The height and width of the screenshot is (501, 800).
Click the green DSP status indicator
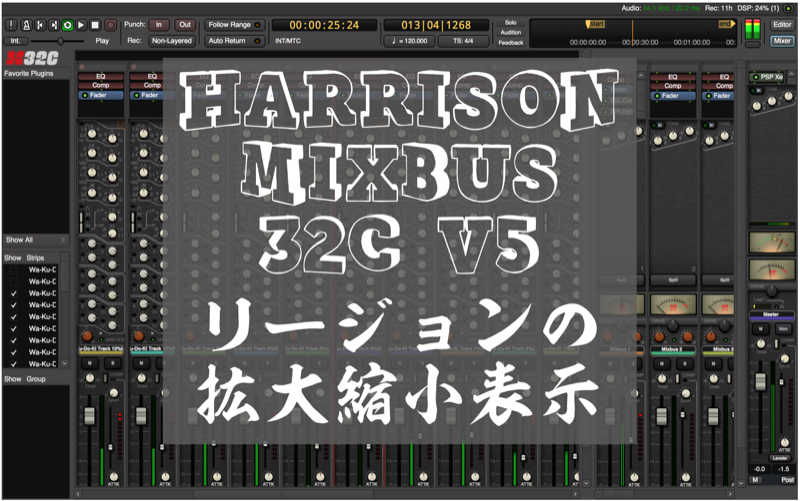789,8
